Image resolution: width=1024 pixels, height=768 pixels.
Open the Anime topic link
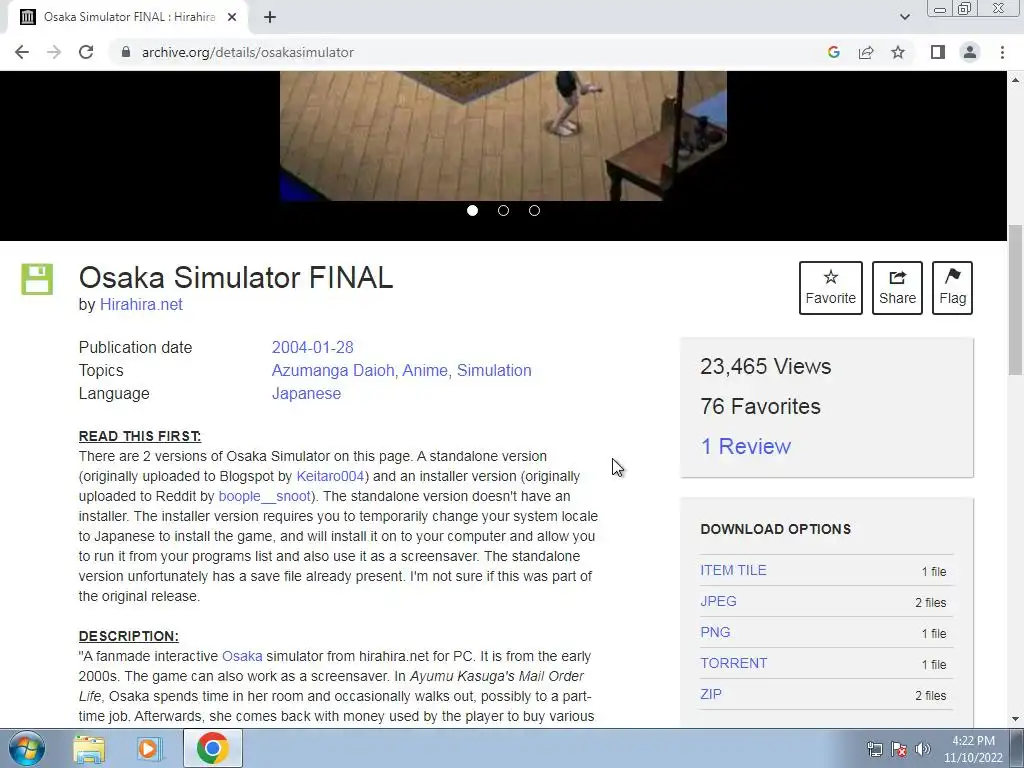[x=424, y=370]
